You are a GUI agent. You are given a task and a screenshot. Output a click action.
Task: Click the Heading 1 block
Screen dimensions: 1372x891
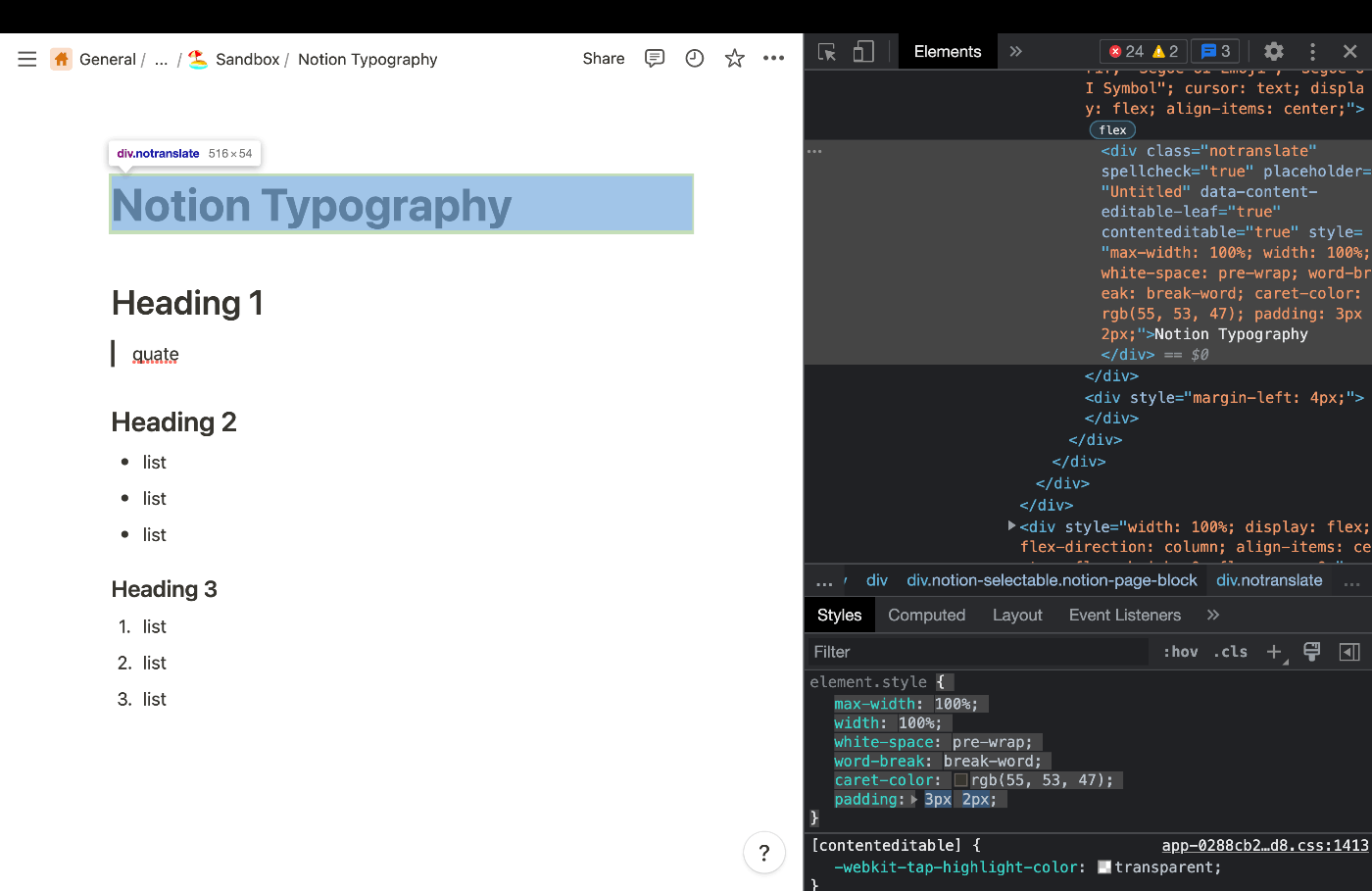[x=187, y=303]
